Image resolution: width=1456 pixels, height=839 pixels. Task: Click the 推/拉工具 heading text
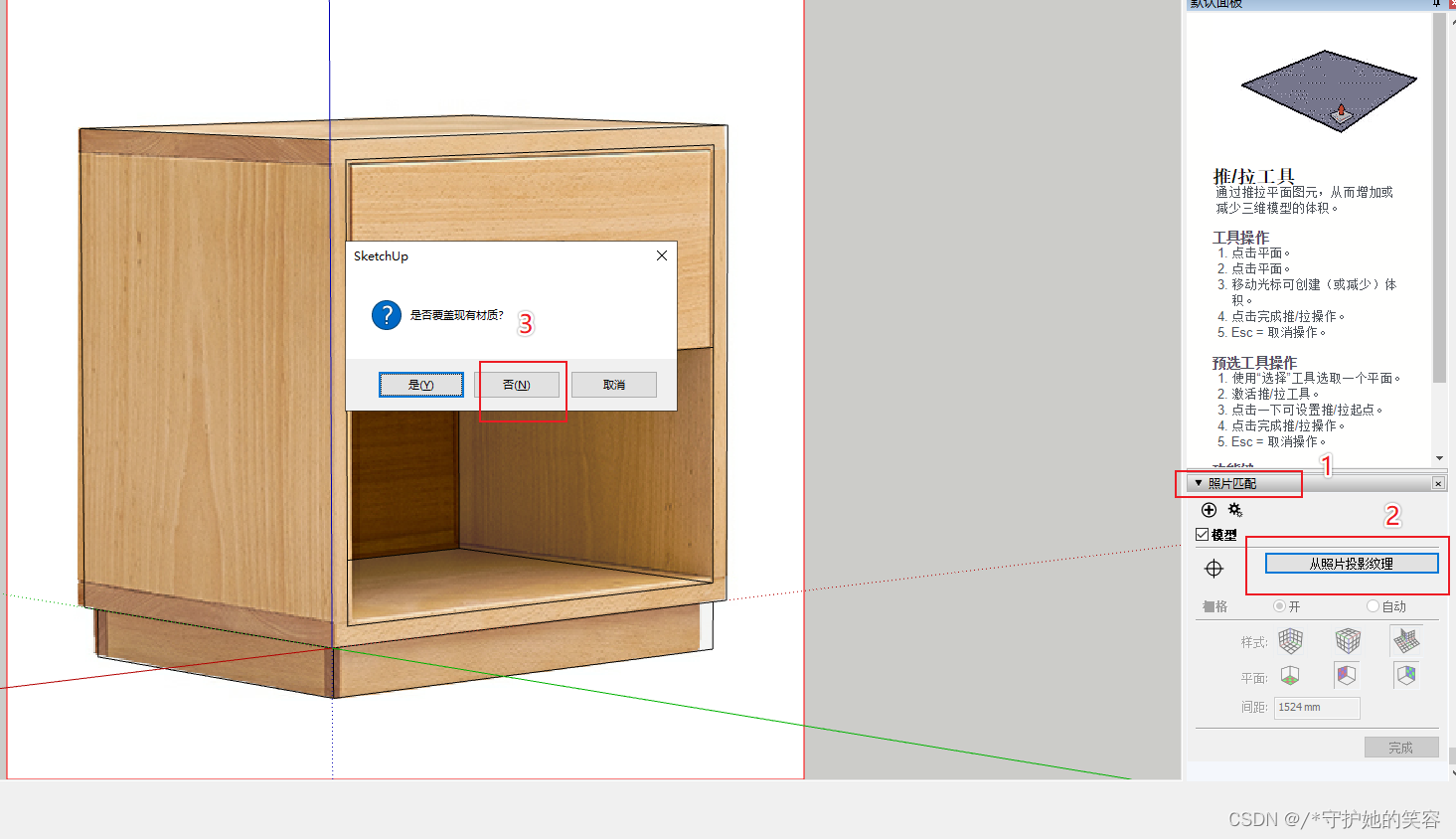tap(1253, 176)
